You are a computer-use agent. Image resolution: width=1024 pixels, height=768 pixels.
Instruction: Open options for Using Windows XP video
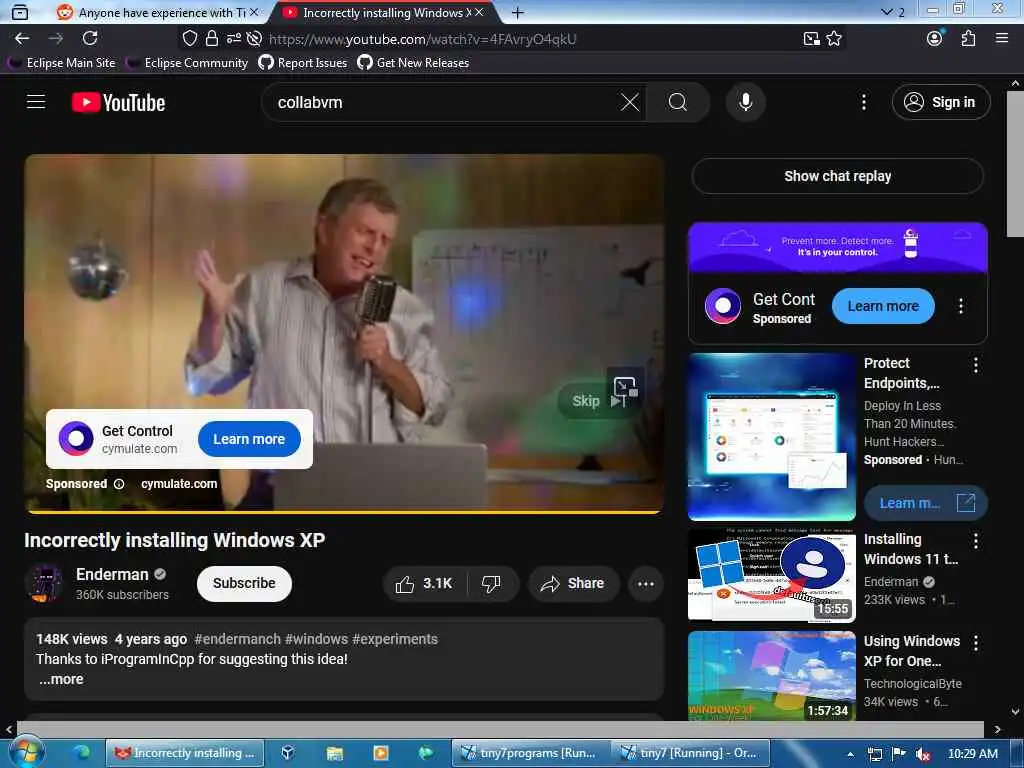(976, 643)
